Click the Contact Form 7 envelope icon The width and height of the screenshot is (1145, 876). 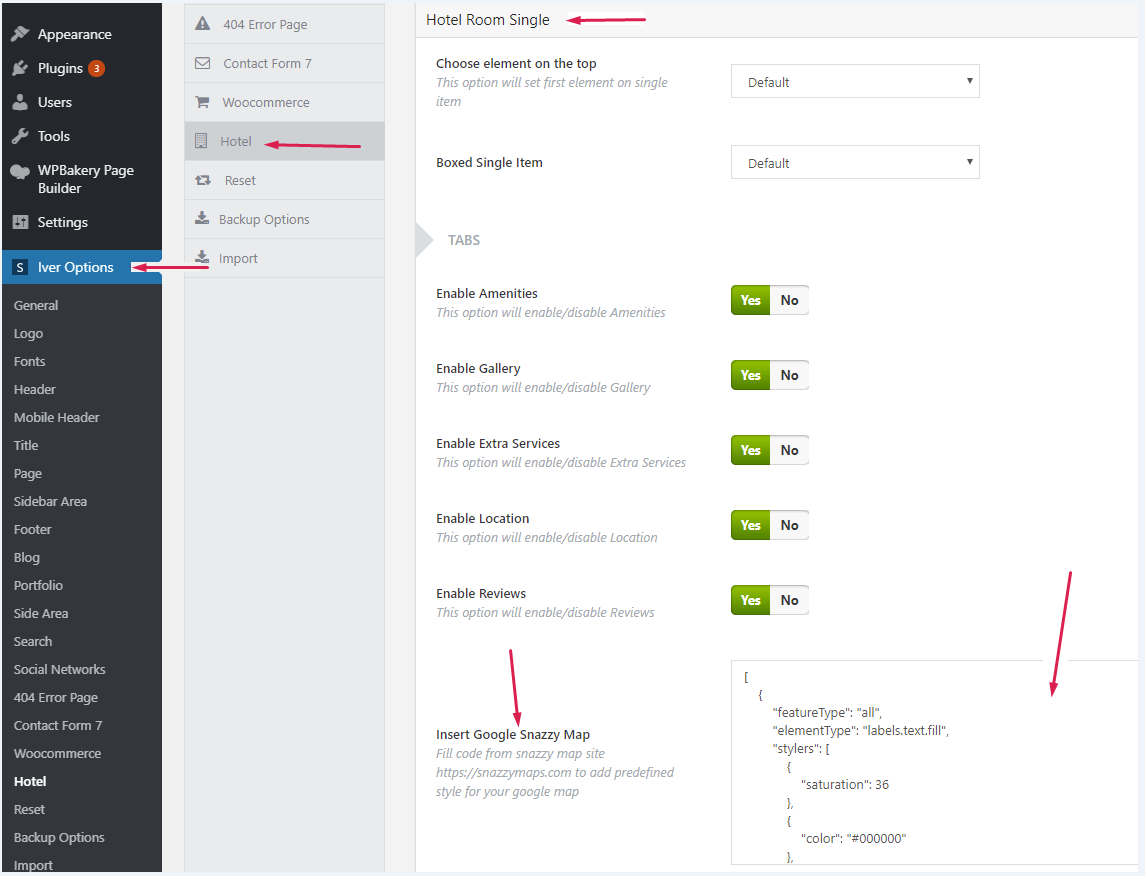point(203,63)
